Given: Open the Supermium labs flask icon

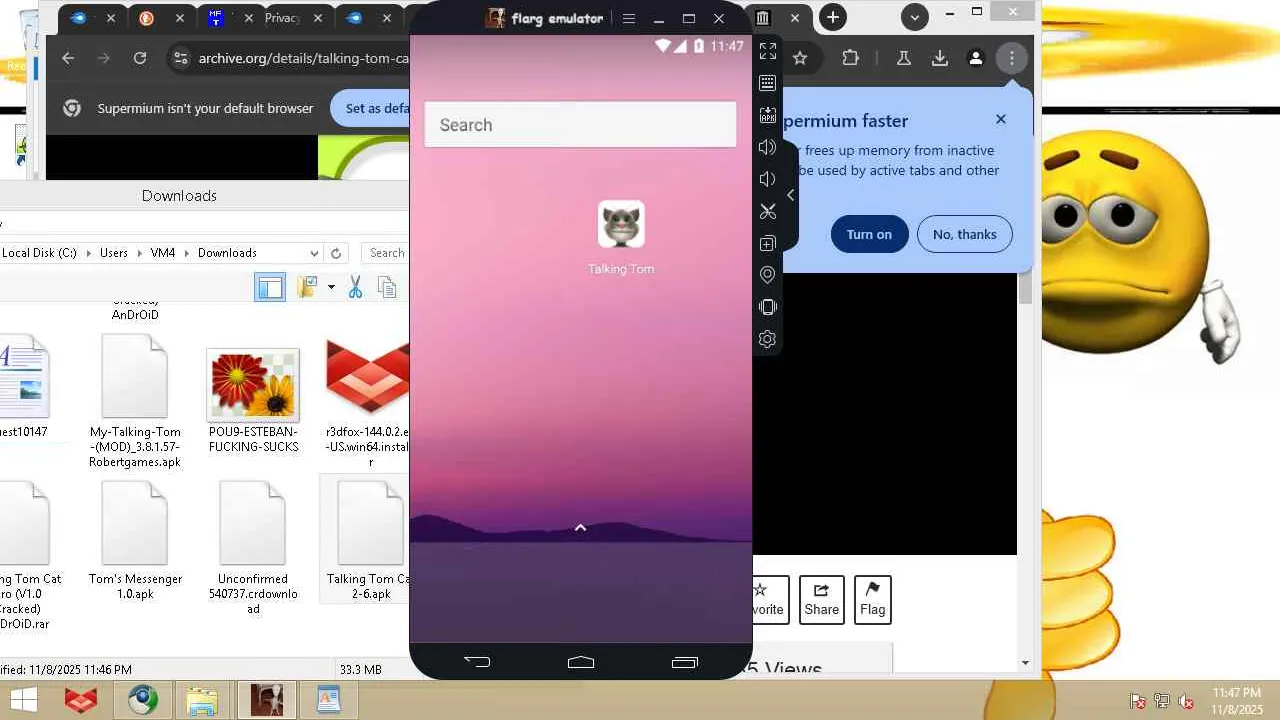Looking at the screenshot, I should [x=904, y=58].
